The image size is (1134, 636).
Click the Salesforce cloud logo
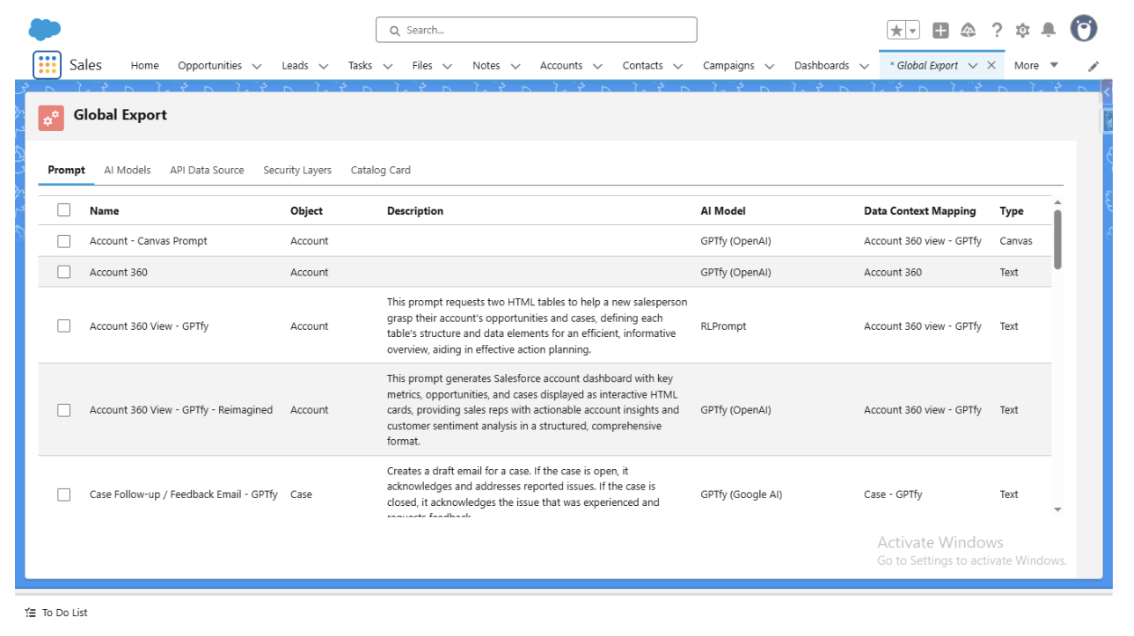(45, 29)
